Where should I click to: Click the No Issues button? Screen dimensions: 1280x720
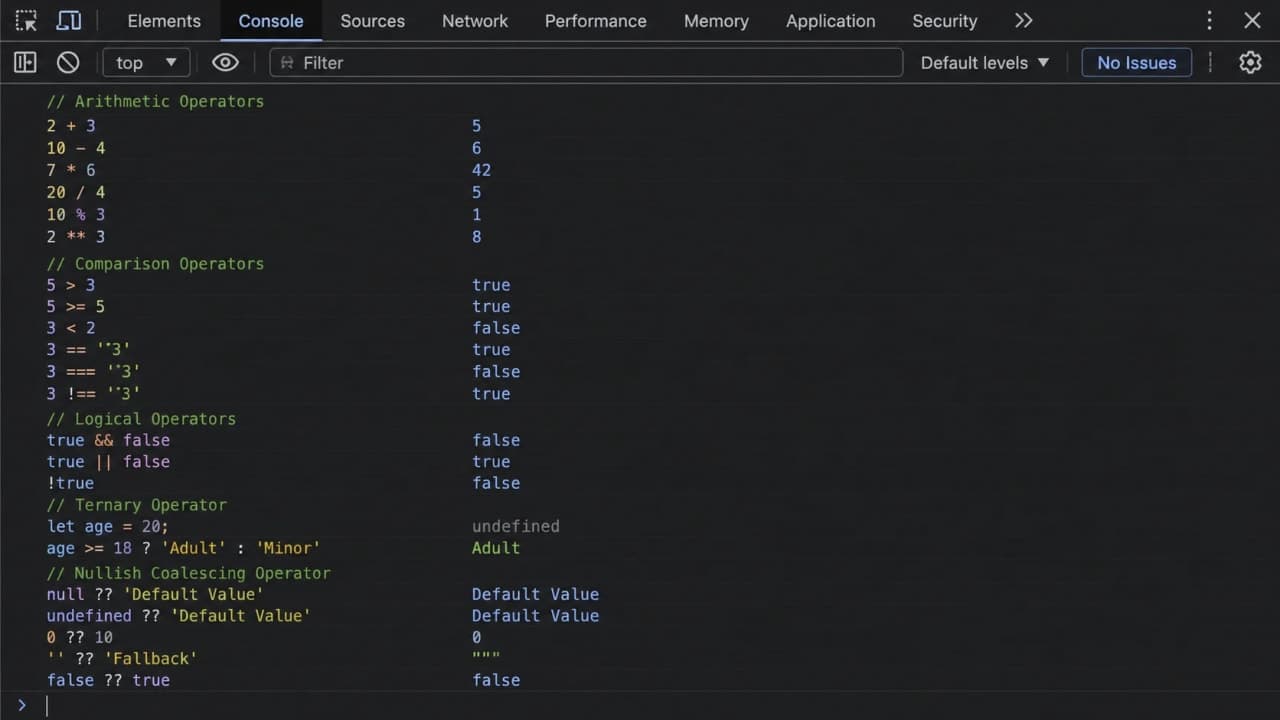(1137, 62)
